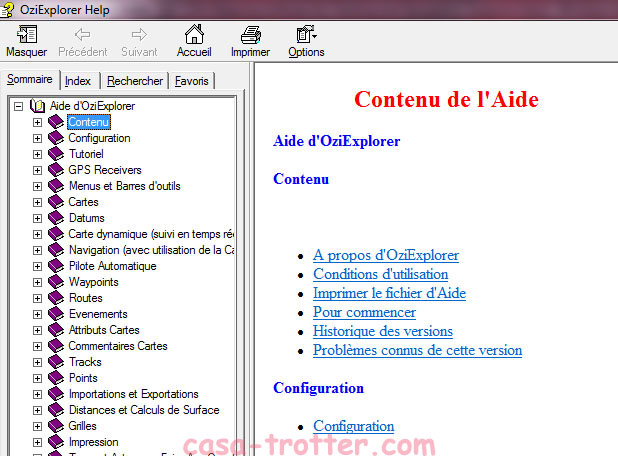Select the Grilles tree item label
Image resolution: width=618 pixels, height=456 pixels.
(82, 426)
